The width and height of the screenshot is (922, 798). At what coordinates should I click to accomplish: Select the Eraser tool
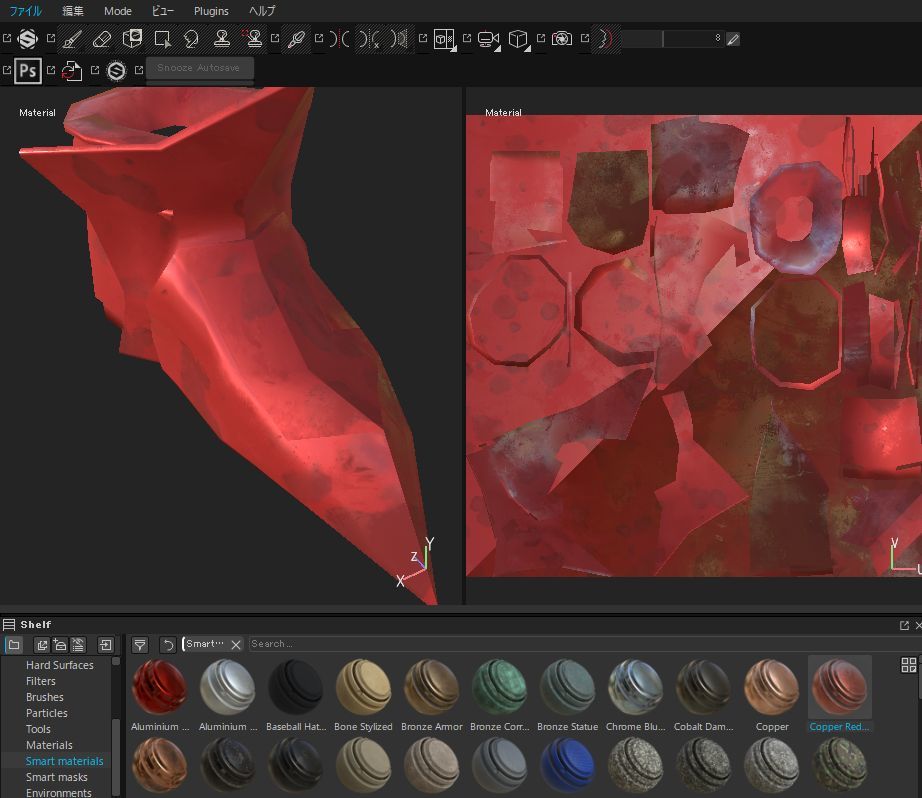click(x=102, y=39)
